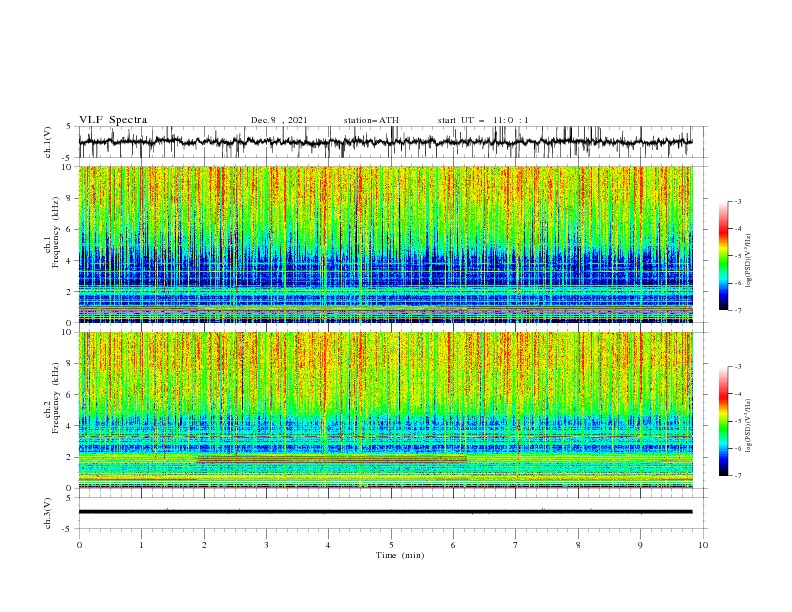Click the "ch.3(V)" axis label
Screen dimensions: 792x612
click(48, 513)
